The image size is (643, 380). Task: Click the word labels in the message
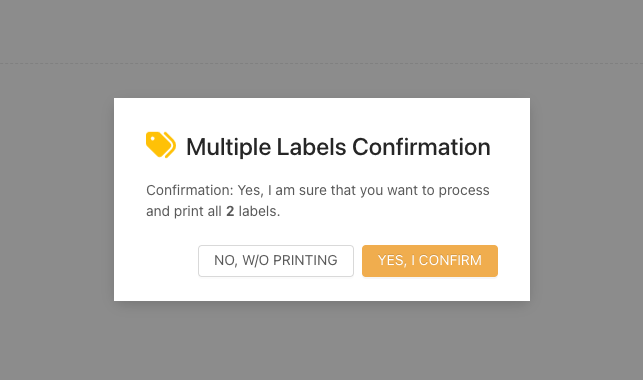pyautogui.click(x=257, y=211)
